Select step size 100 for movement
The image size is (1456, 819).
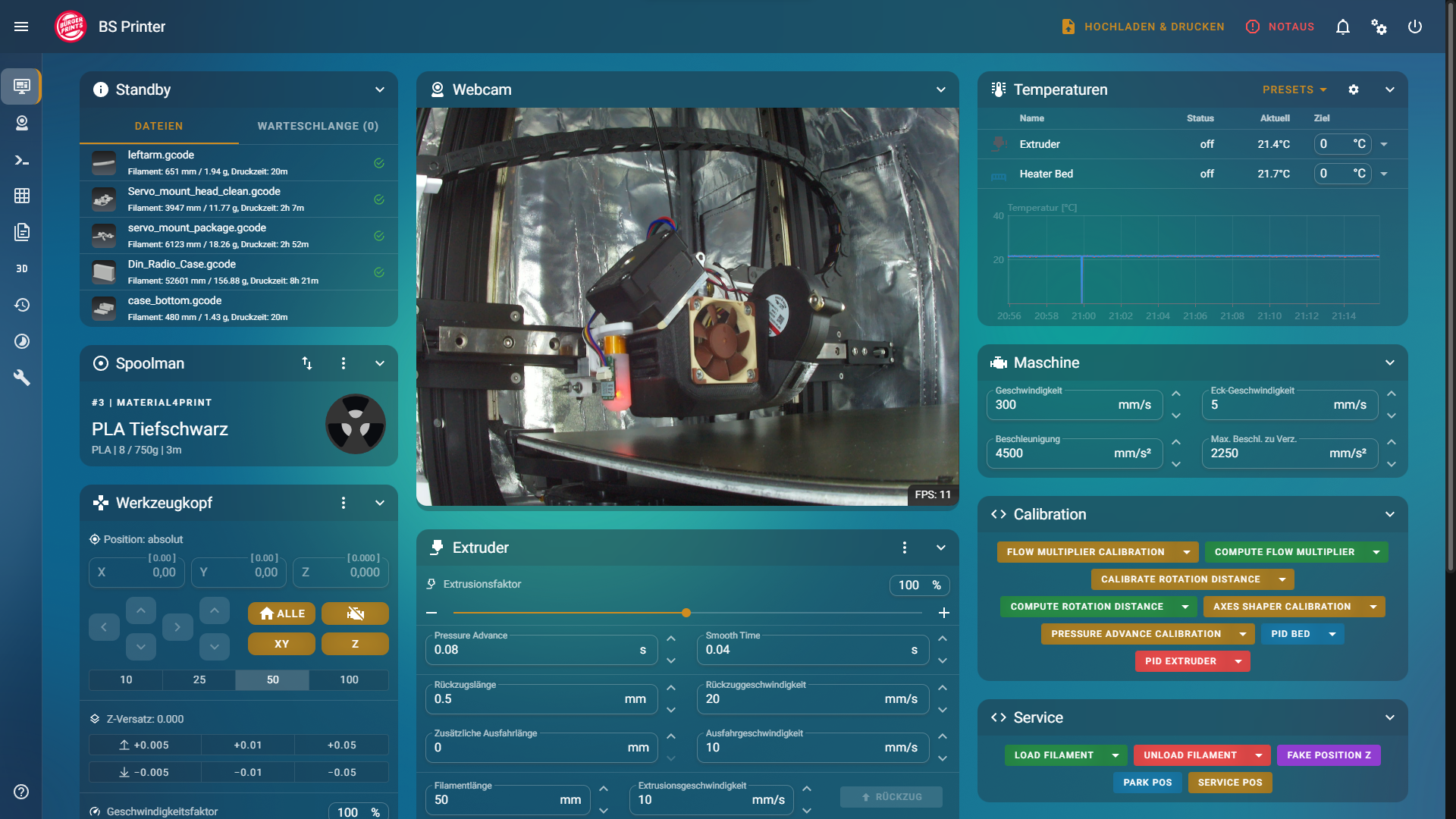pos(348,679)
